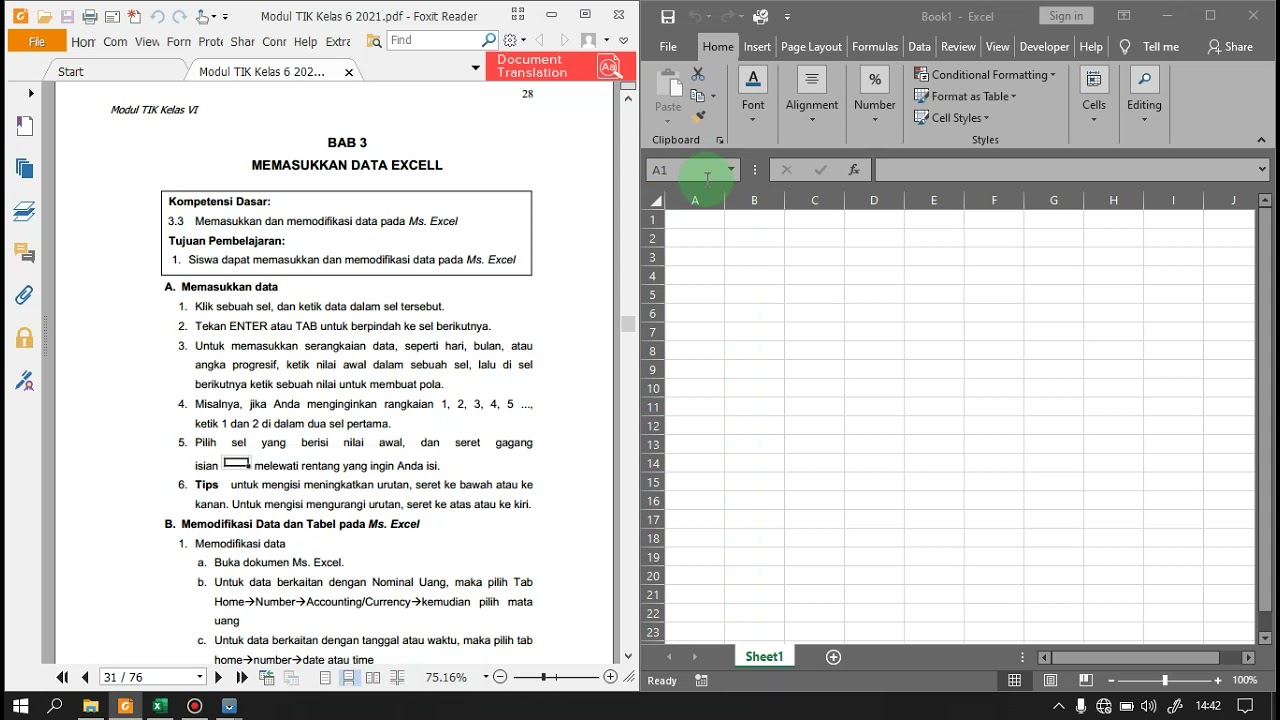1280x720 pixels.
Task: Go to previous page in Foxit Reader
Action: tap(85, 677)
